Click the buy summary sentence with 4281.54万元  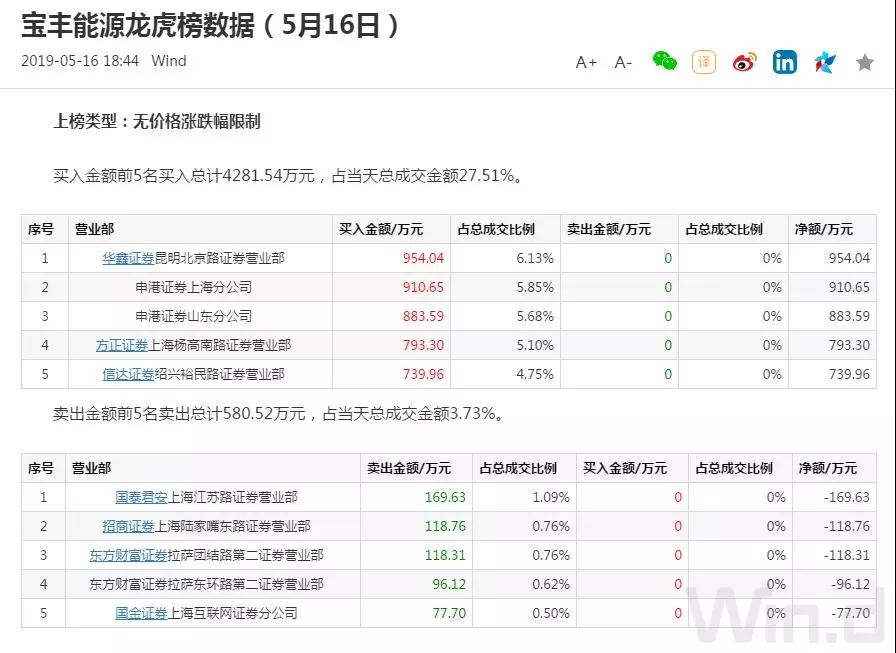pyautogui.click(x=288, y=175)
